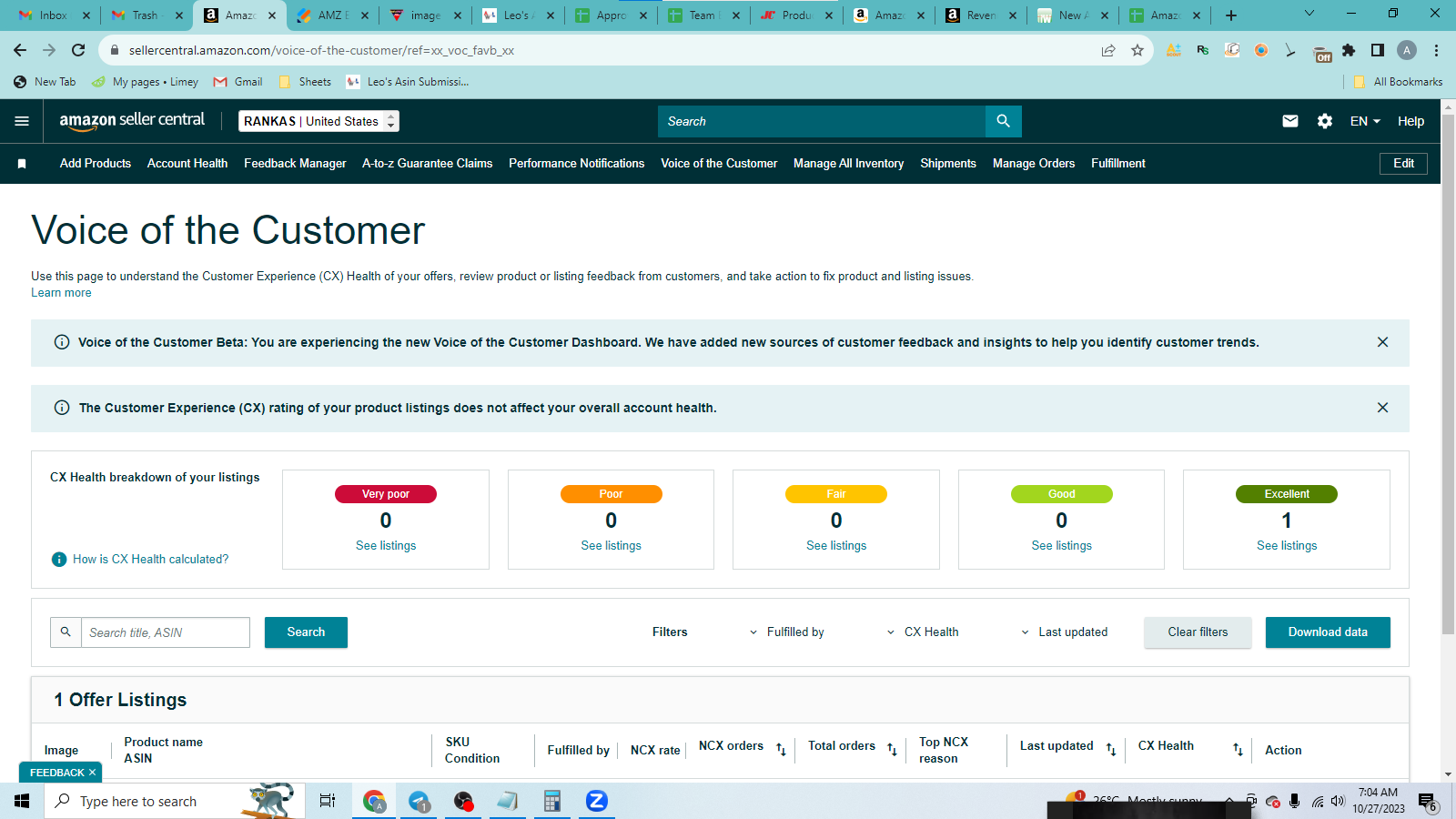Open How is CX Health calculated link
Screen dimensions: 1456x819
[x=151, y=560]
